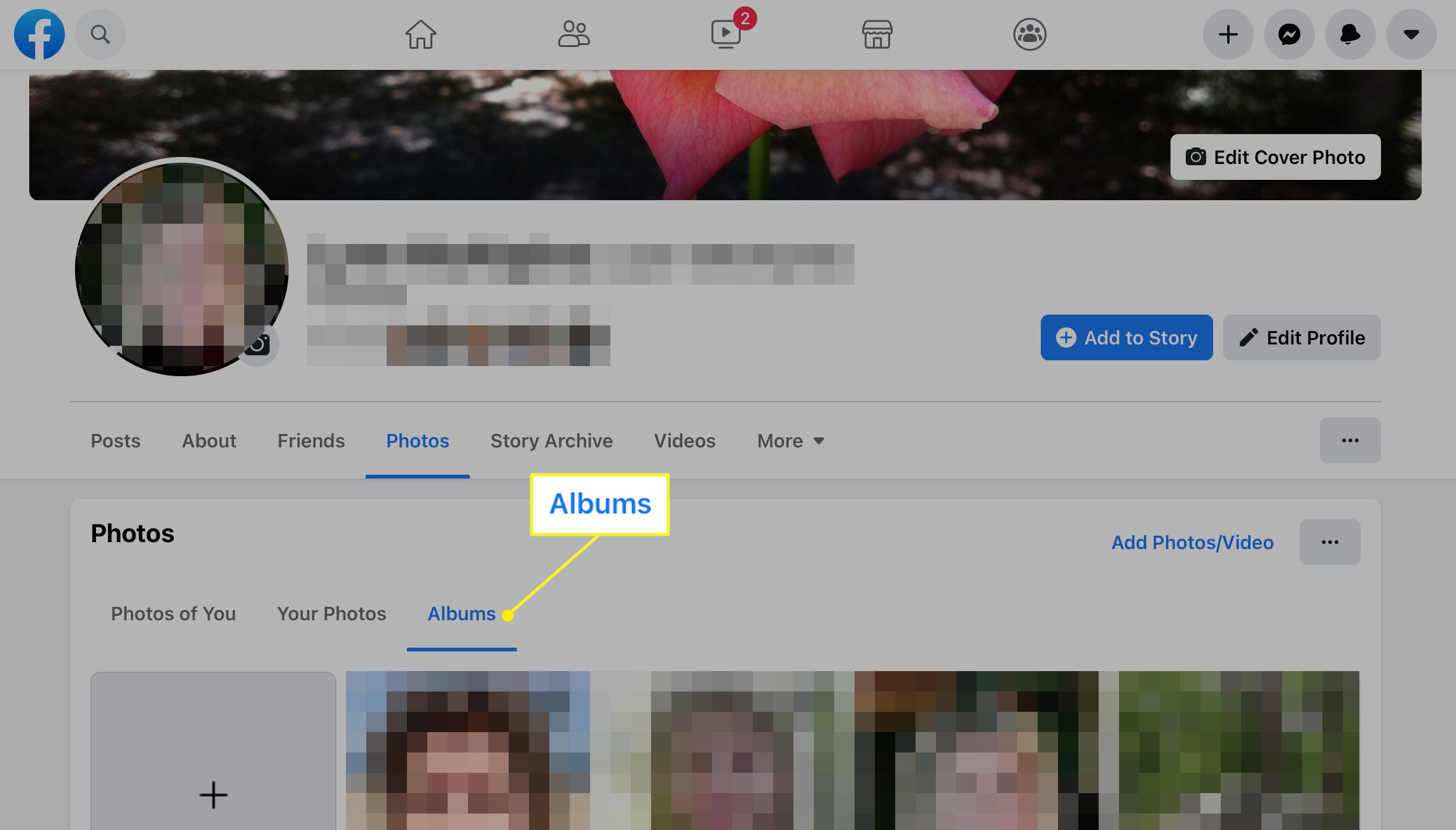Click the profile three-dot menu
The height and width of the screenshot is (830, 1456).
(x=1350, y=440)
